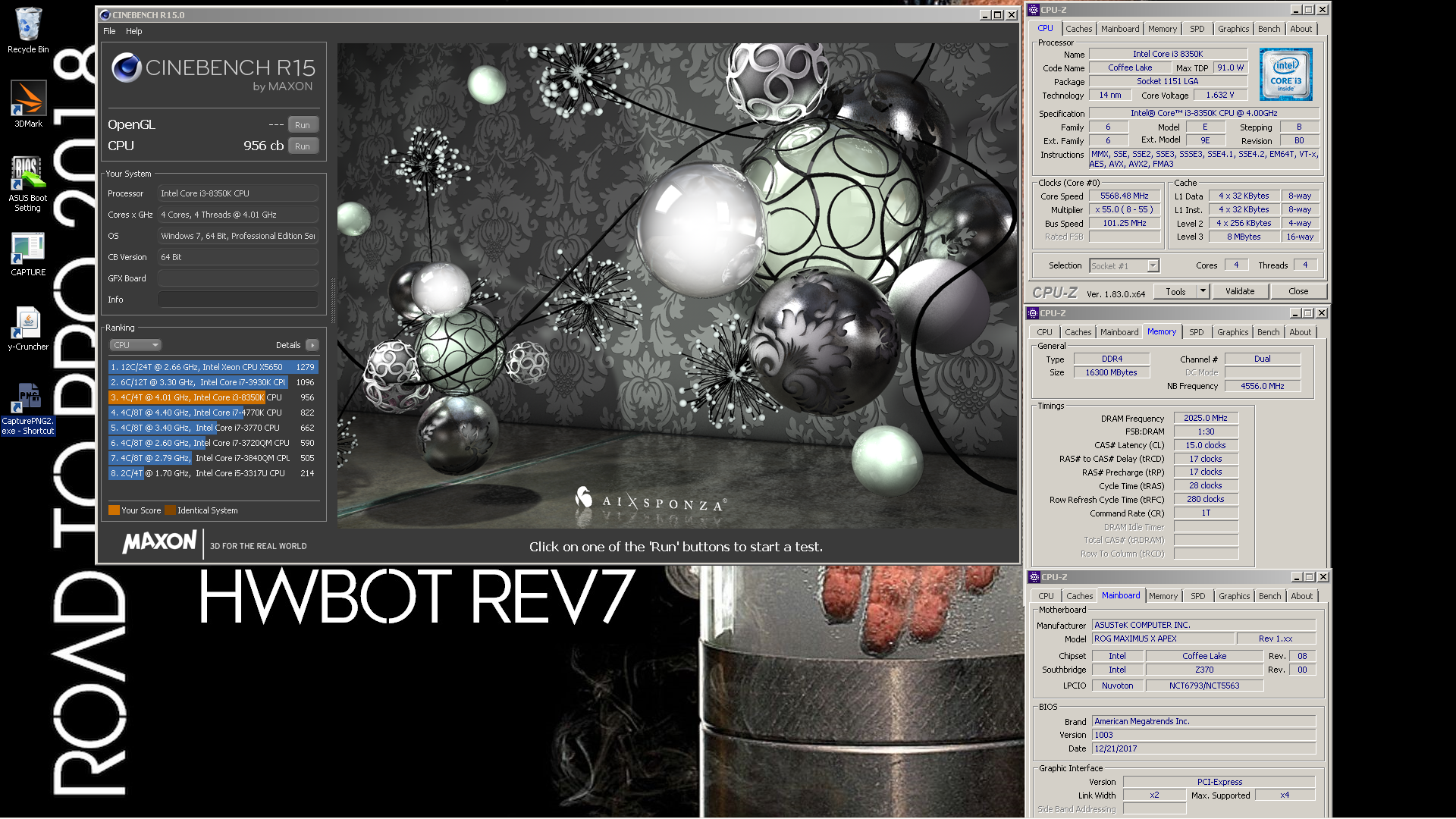Click the Processor field in Your System
The image size is (1456, 819).
pos(238,193)
